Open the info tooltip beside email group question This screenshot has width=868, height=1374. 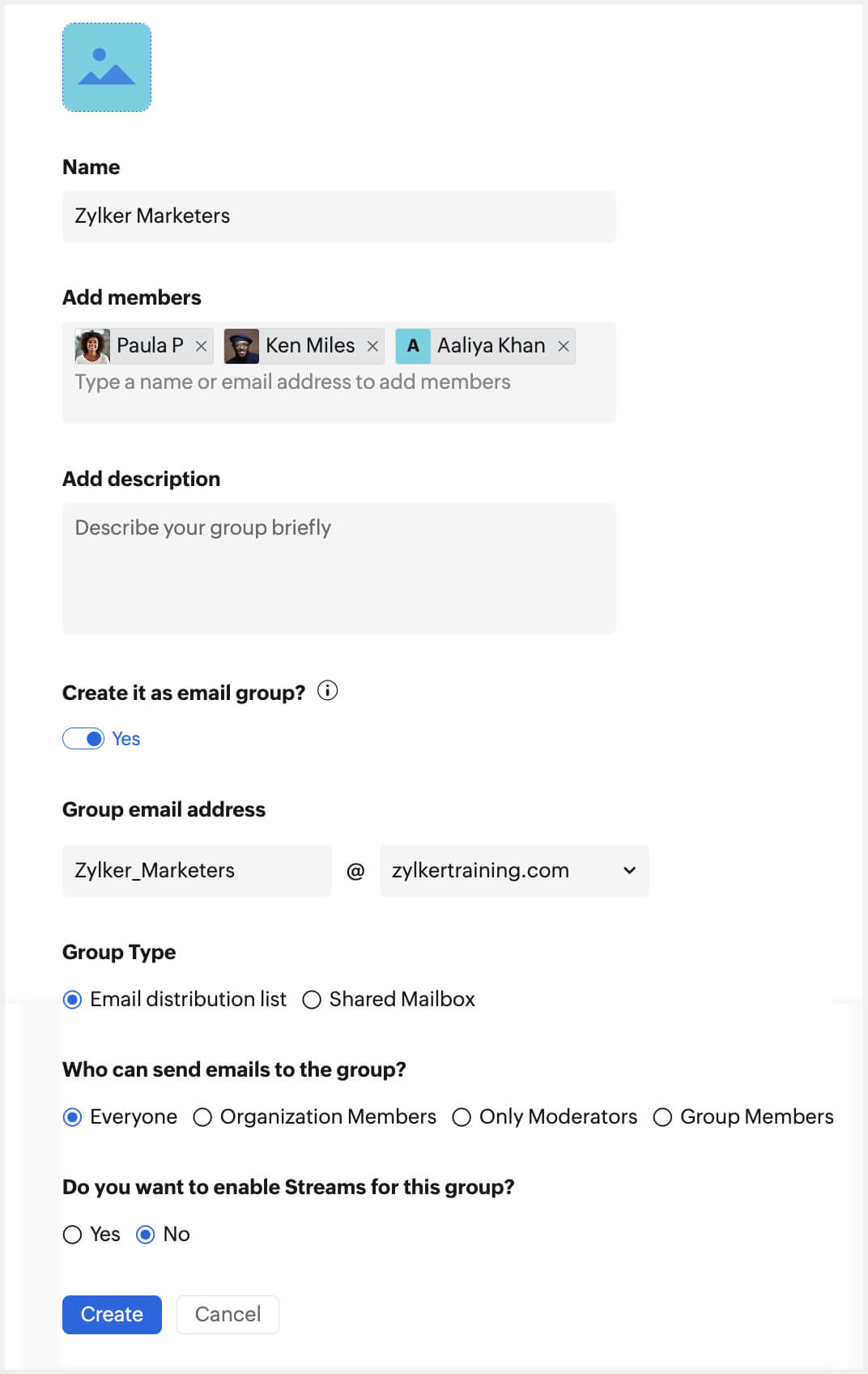click(x=327, y=691)
